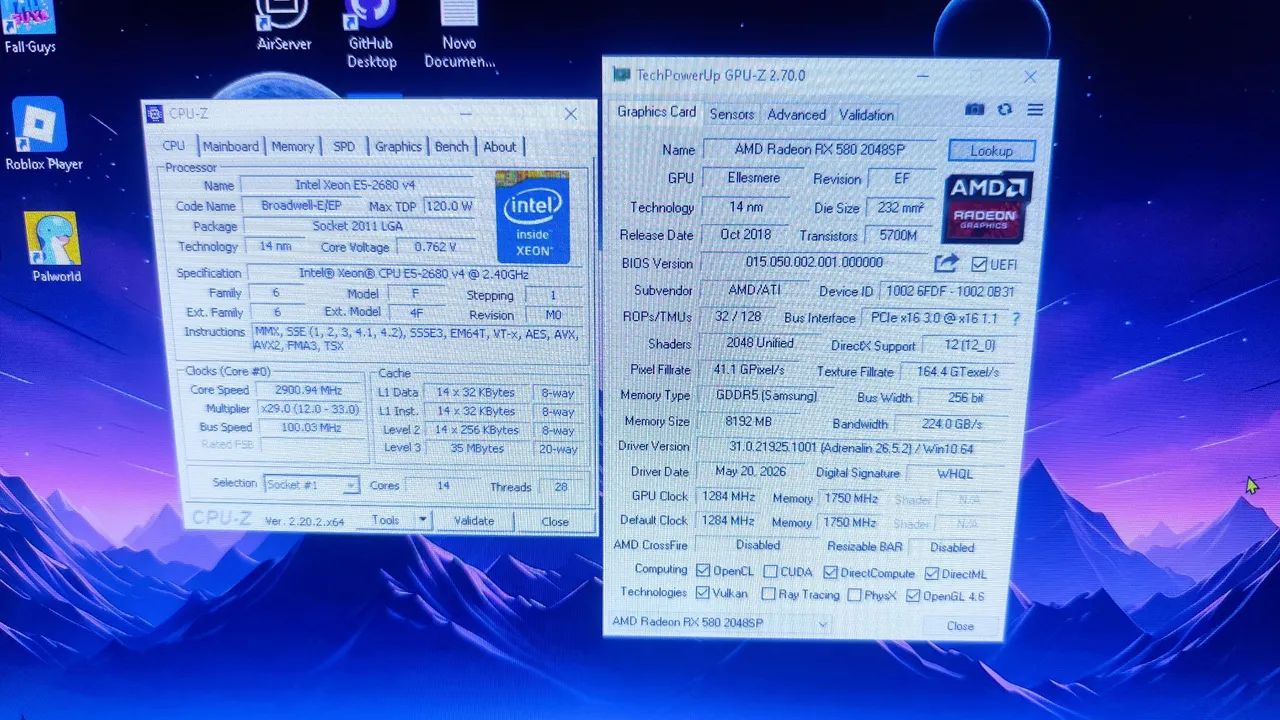
Task: Open the AirServer desktop shortcut
Action: click(x=284, y=25)
